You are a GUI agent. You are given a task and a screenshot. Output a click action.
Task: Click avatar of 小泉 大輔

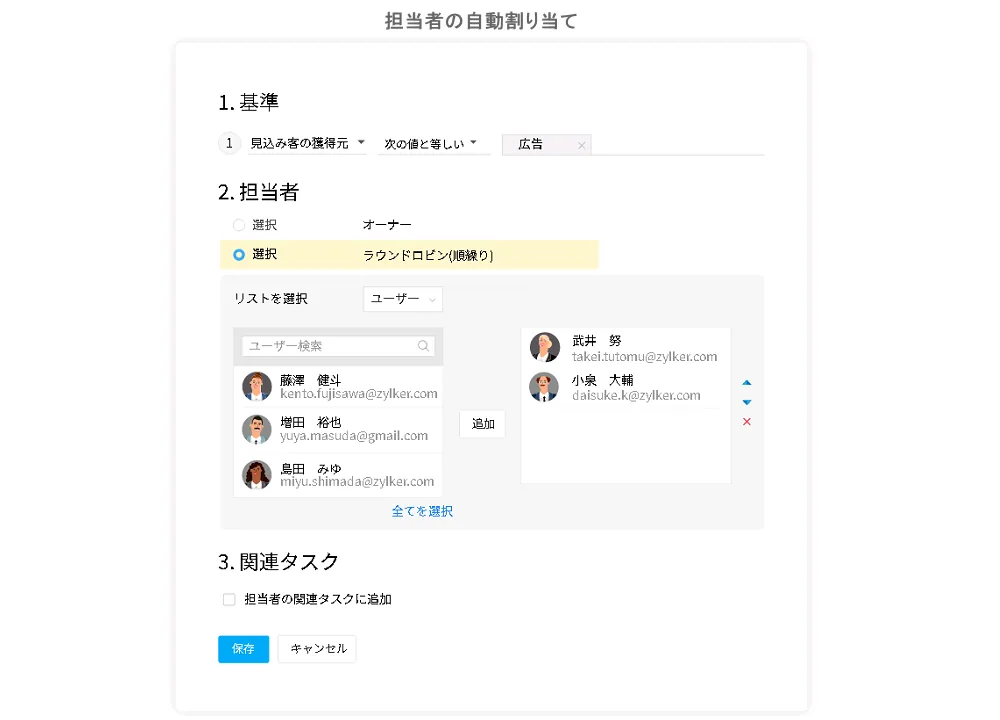point(544,387)
